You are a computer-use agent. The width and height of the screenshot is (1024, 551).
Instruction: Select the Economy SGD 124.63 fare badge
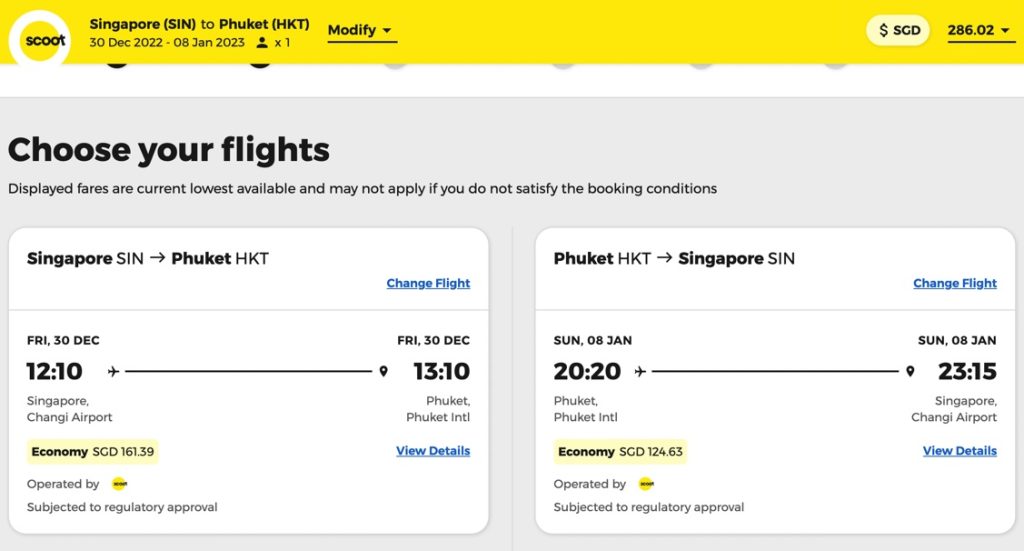(x=620, y=452)
